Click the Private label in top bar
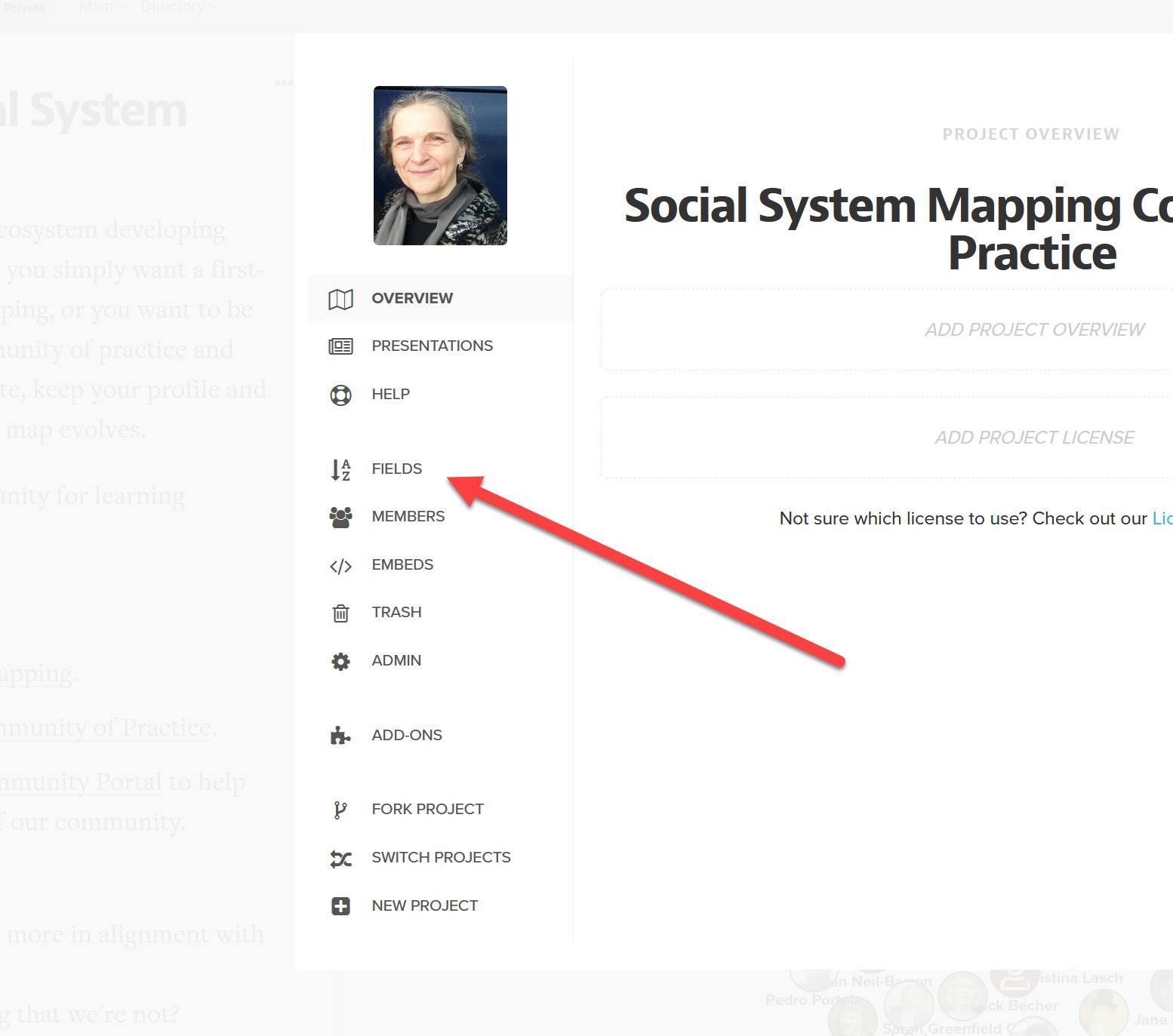Image resolution: width=1173 pixels, height=1036 pixels. point(25,8)
